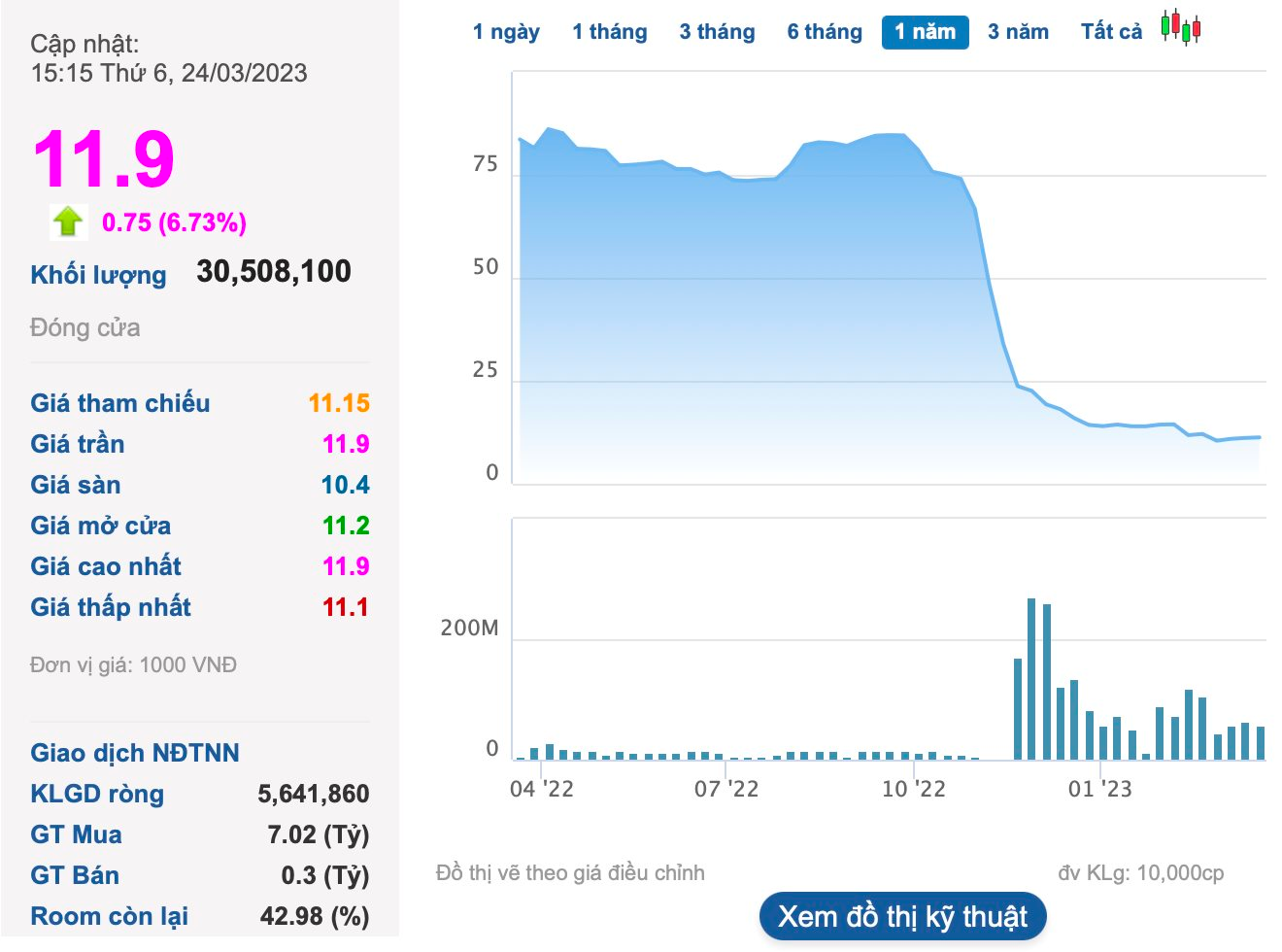Select the '6 tháng' time range tab
Image resolution: width=1282 pixels, height=952 pixels.
(x=825, y=32)
